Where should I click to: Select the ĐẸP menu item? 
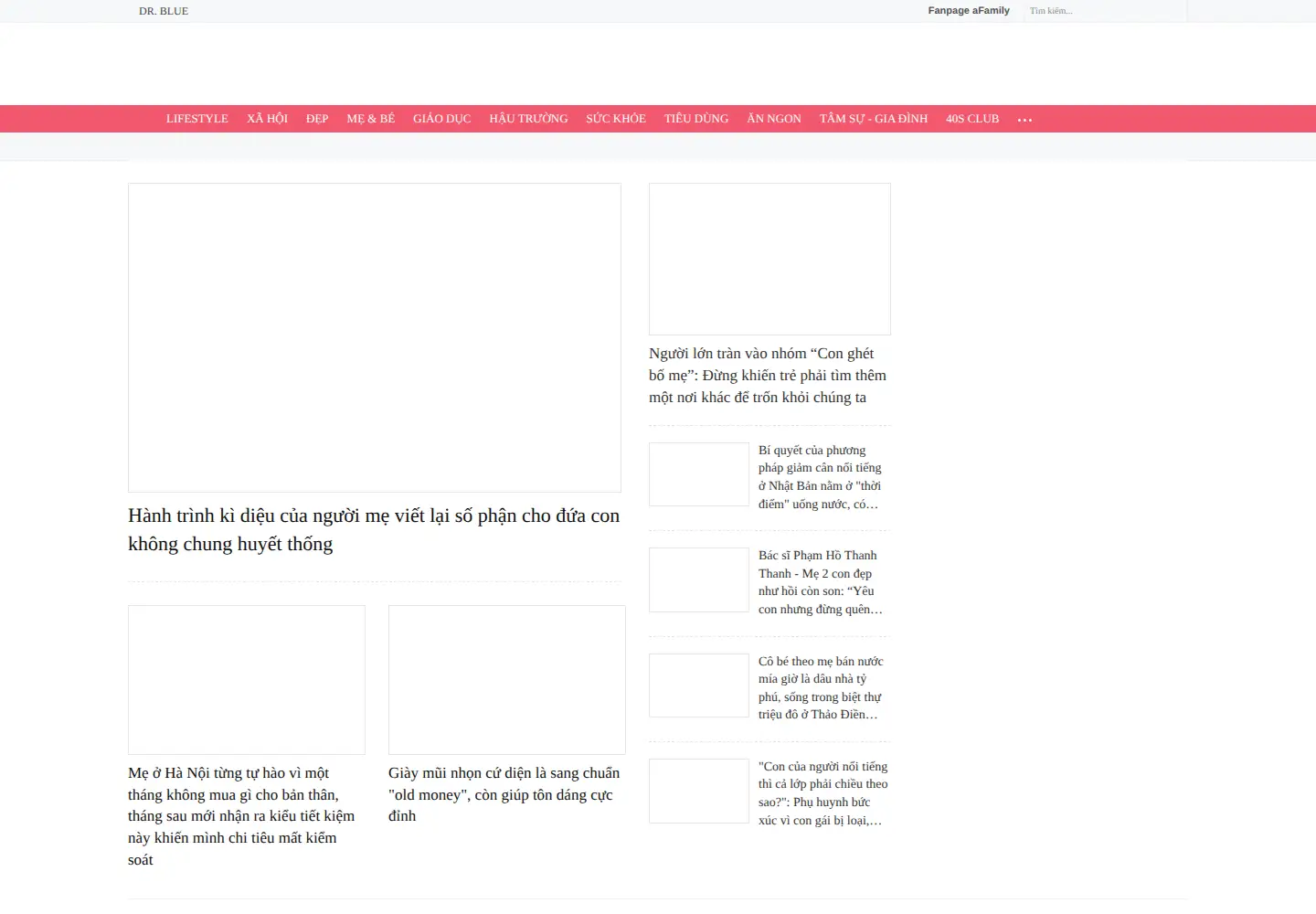(317, 119)
